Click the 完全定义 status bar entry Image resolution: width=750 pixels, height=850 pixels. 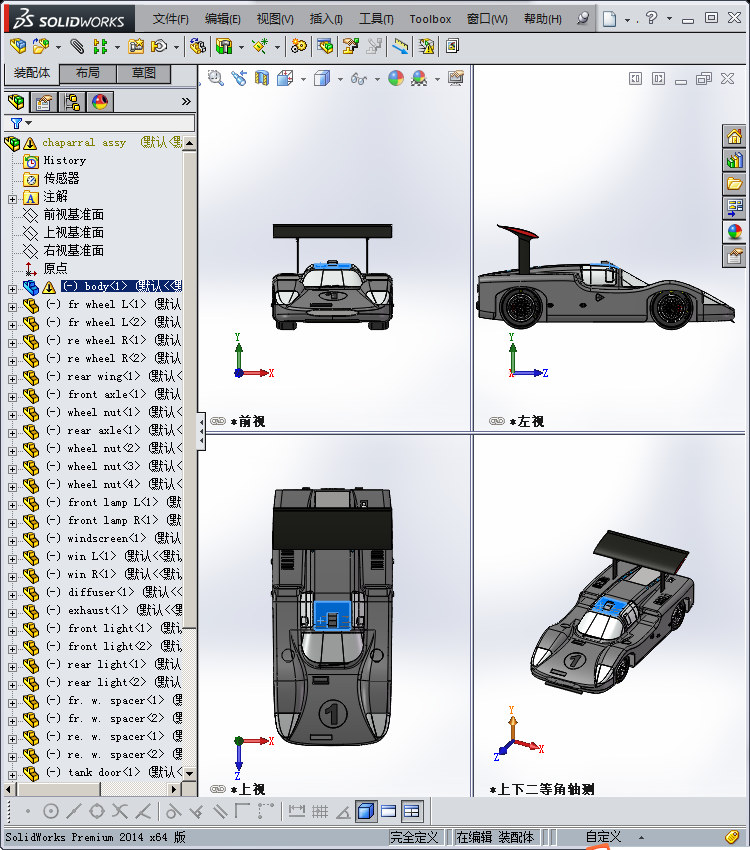pos(415,837)
